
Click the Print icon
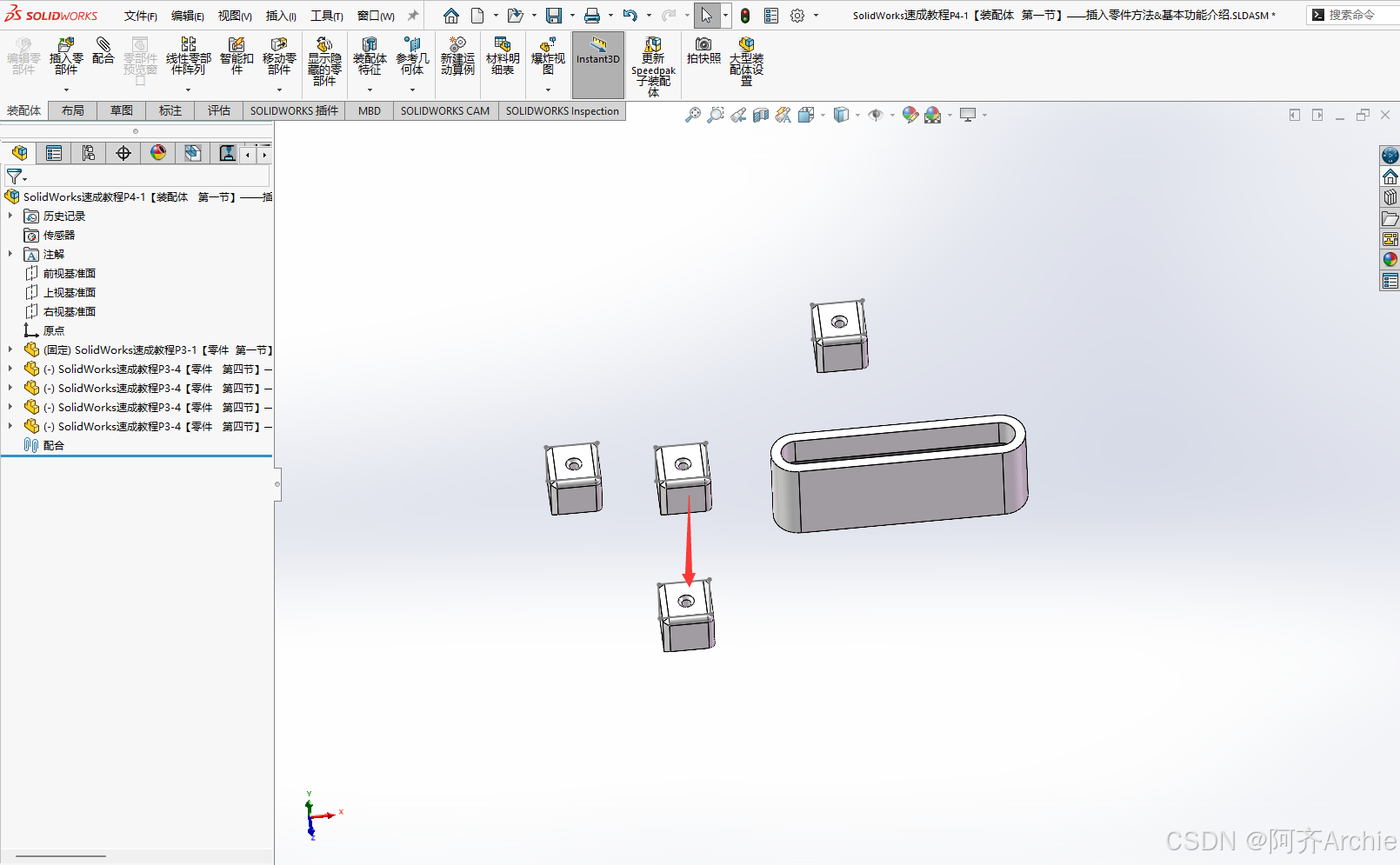[592, 16]
